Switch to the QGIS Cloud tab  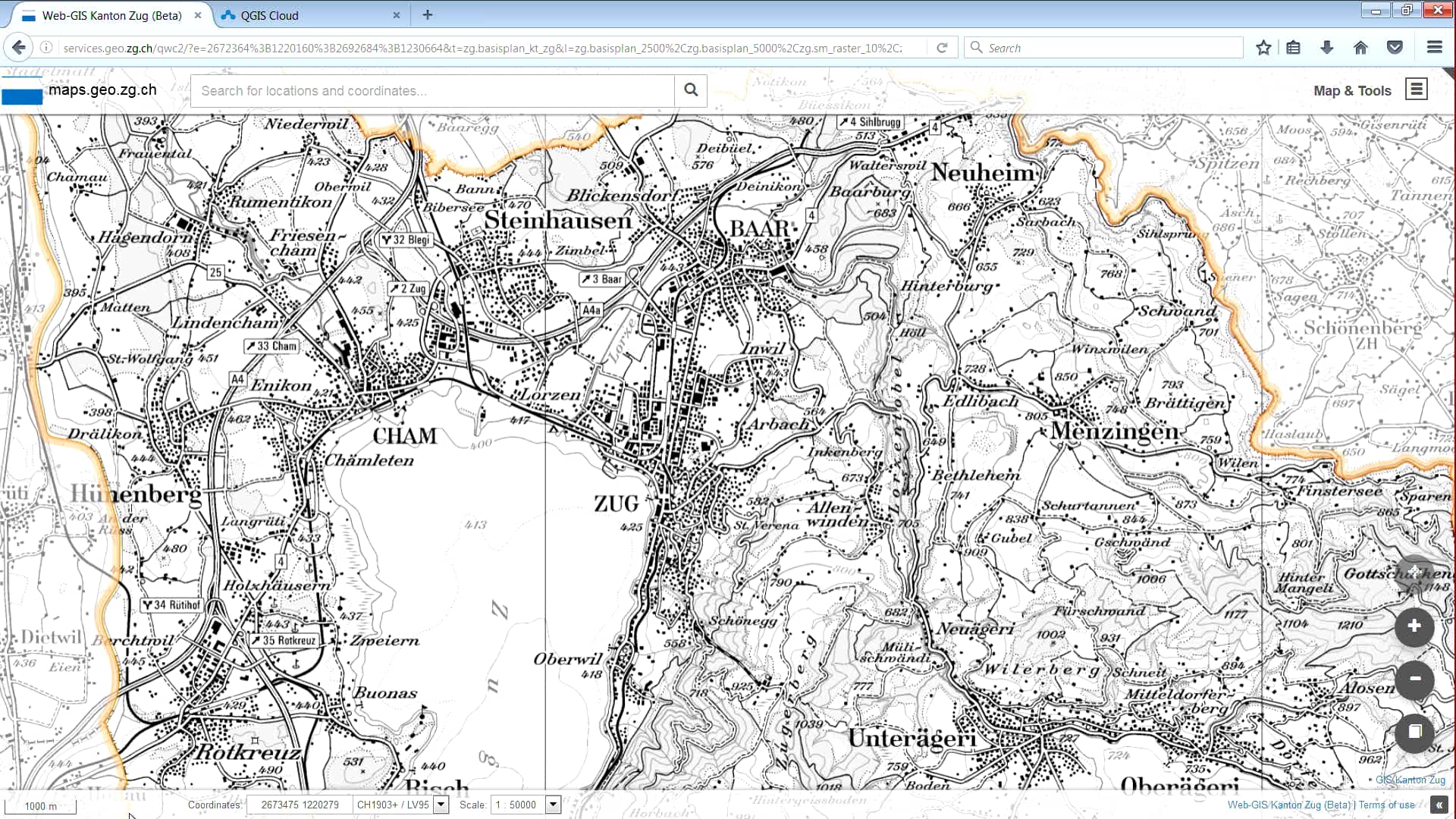(x=311, y=15)
